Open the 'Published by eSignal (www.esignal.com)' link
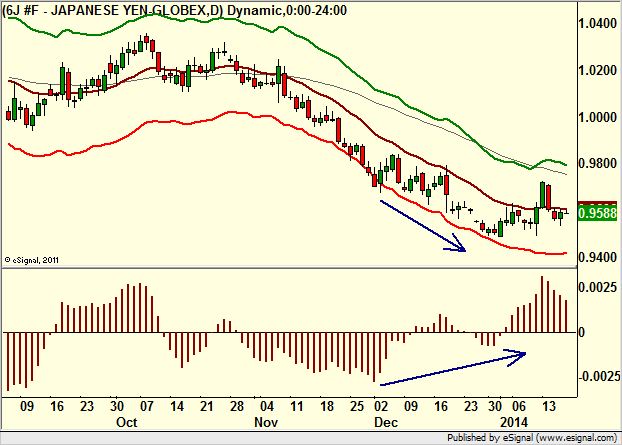This screenshot has width=622, height=445. (x=532, y=438)
